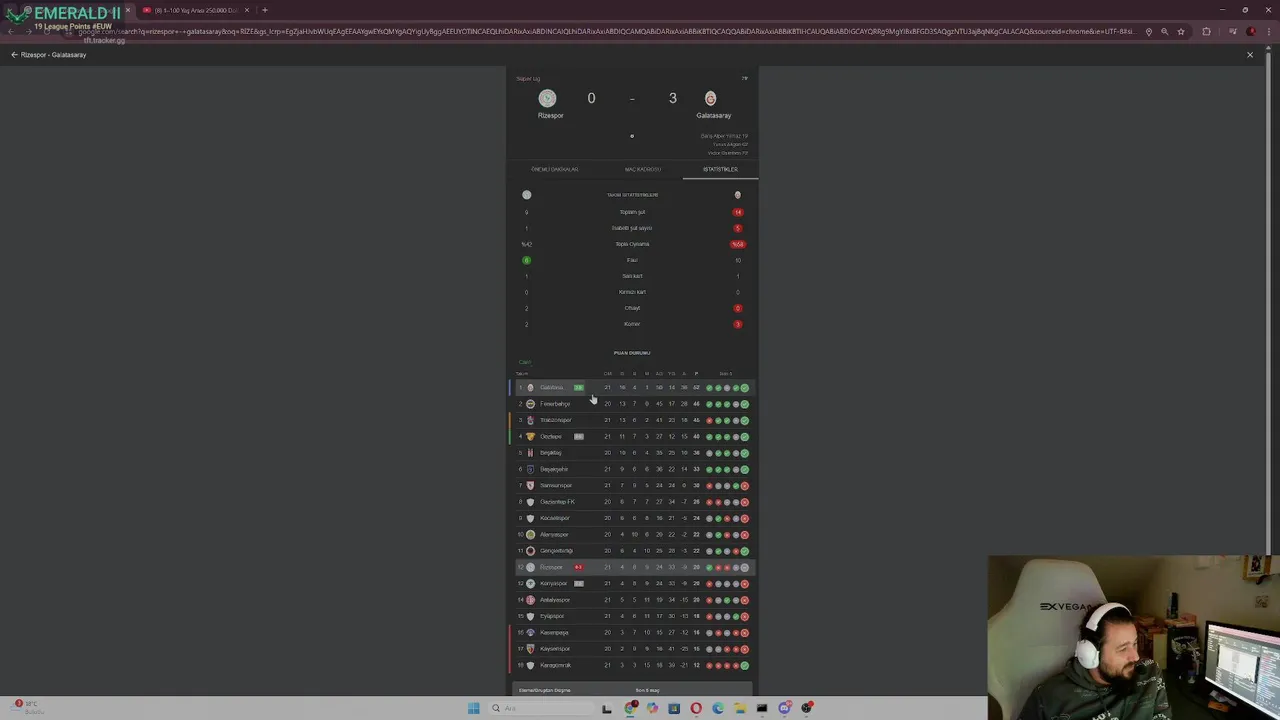
Task: Click the Toplam şut statistic label
Action: 632,212
